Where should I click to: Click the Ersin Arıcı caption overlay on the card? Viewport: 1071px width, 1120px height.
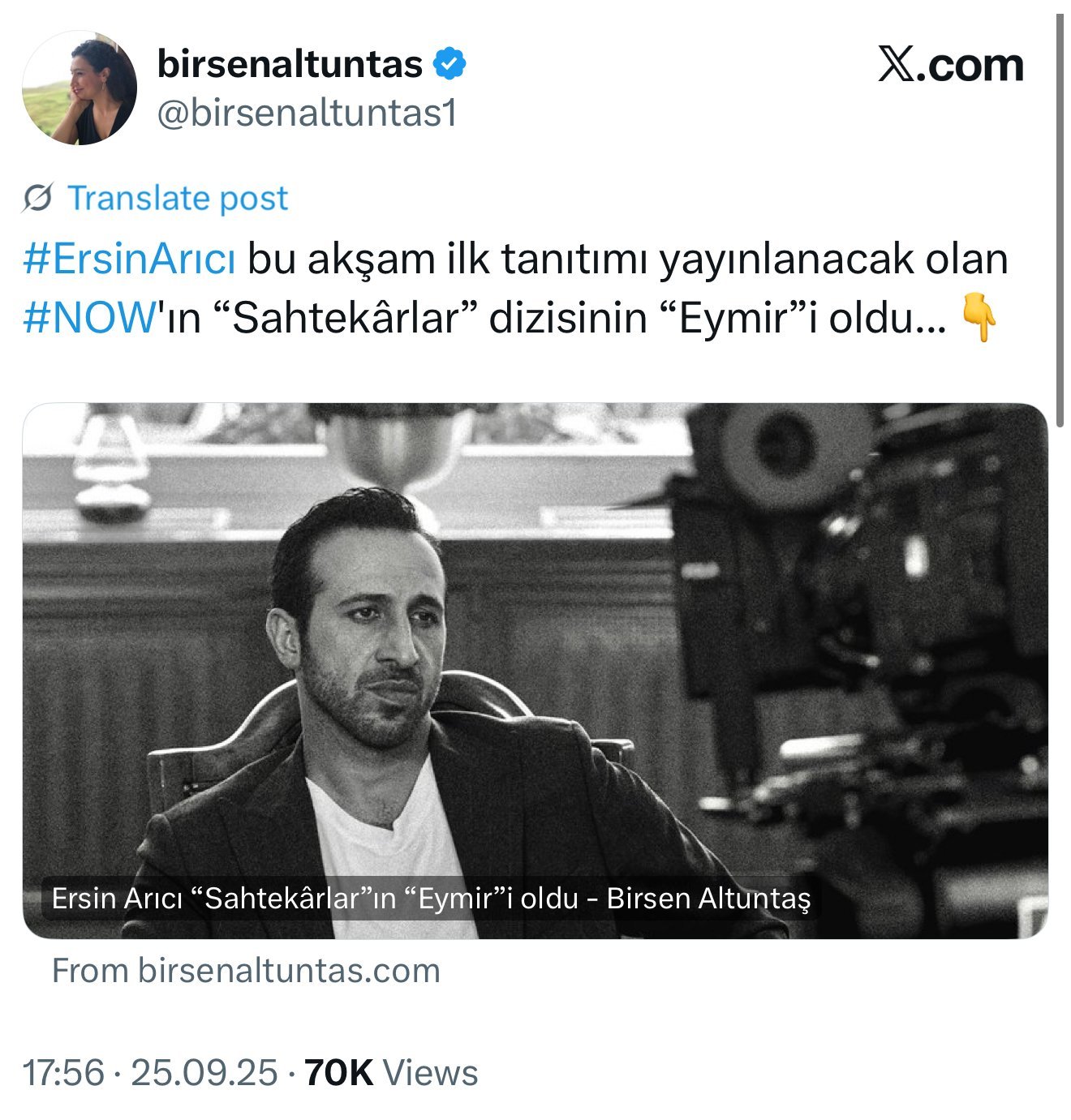point(431,899)
